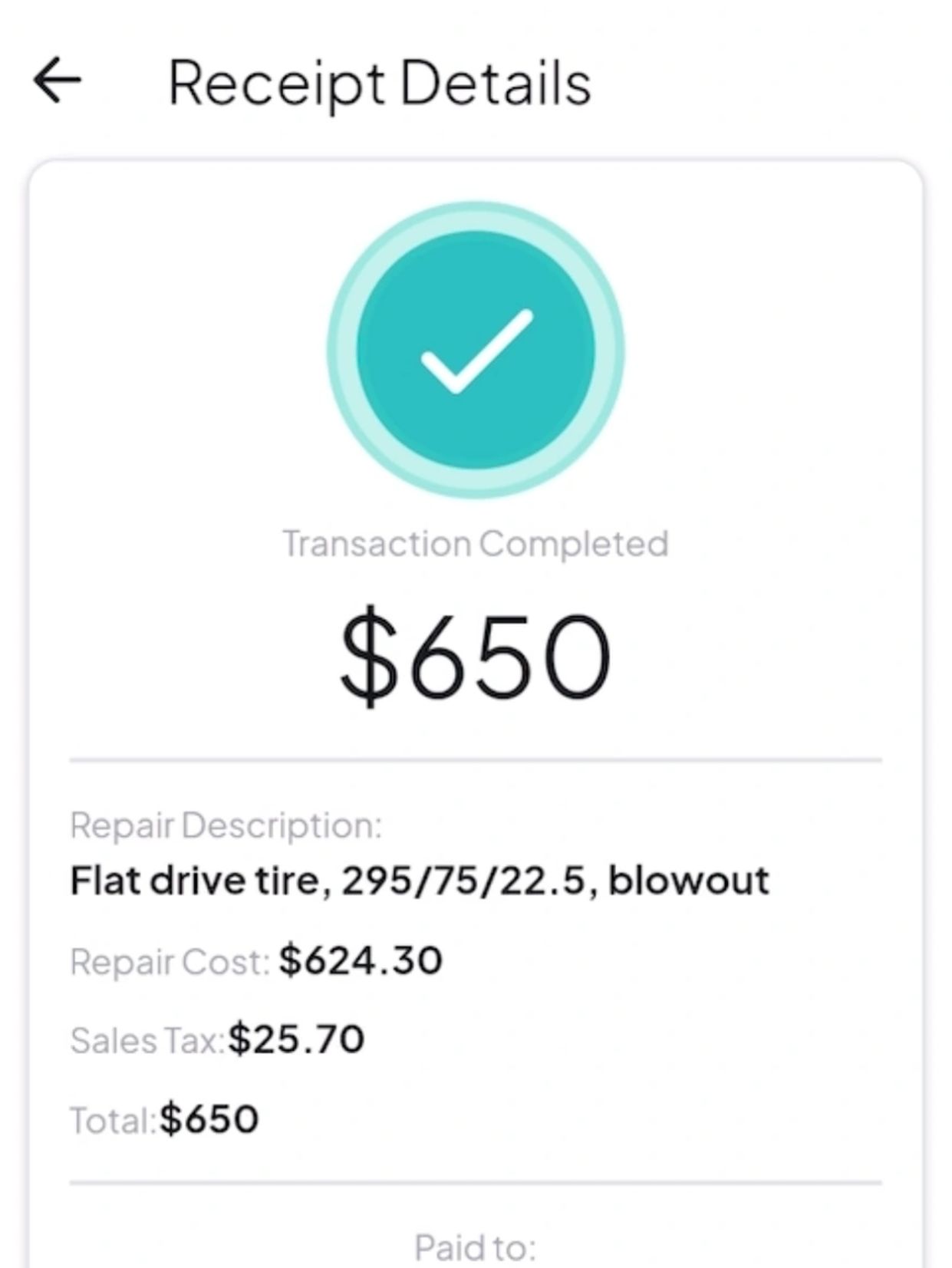The height and width of the screenshot is (1268, 952).
Task: Select the bold $650 total value
Action: tap(209, 1119)
